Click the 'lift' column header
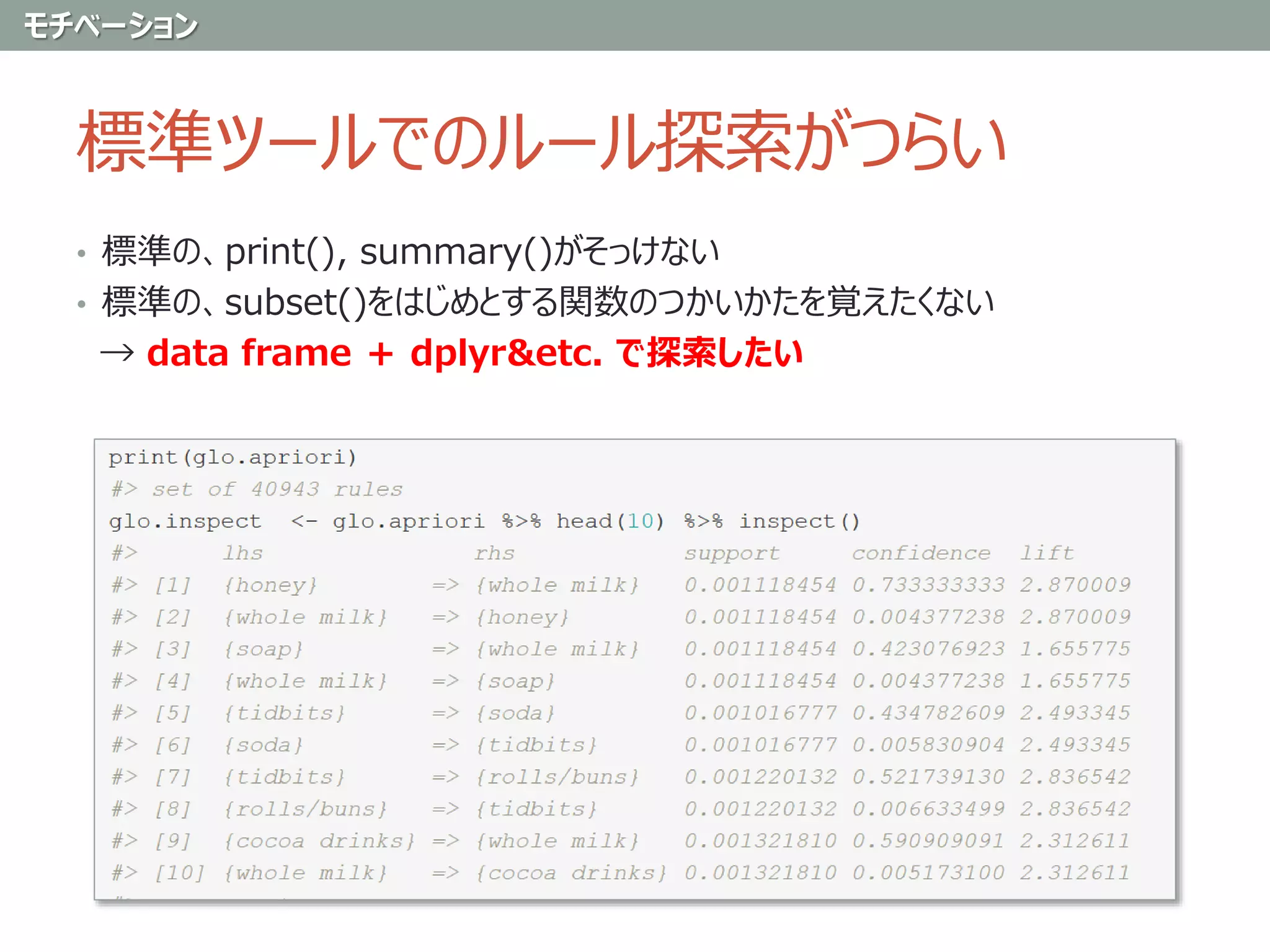This screenshot has height=952, width=1270. click(x=1047, y=552)
